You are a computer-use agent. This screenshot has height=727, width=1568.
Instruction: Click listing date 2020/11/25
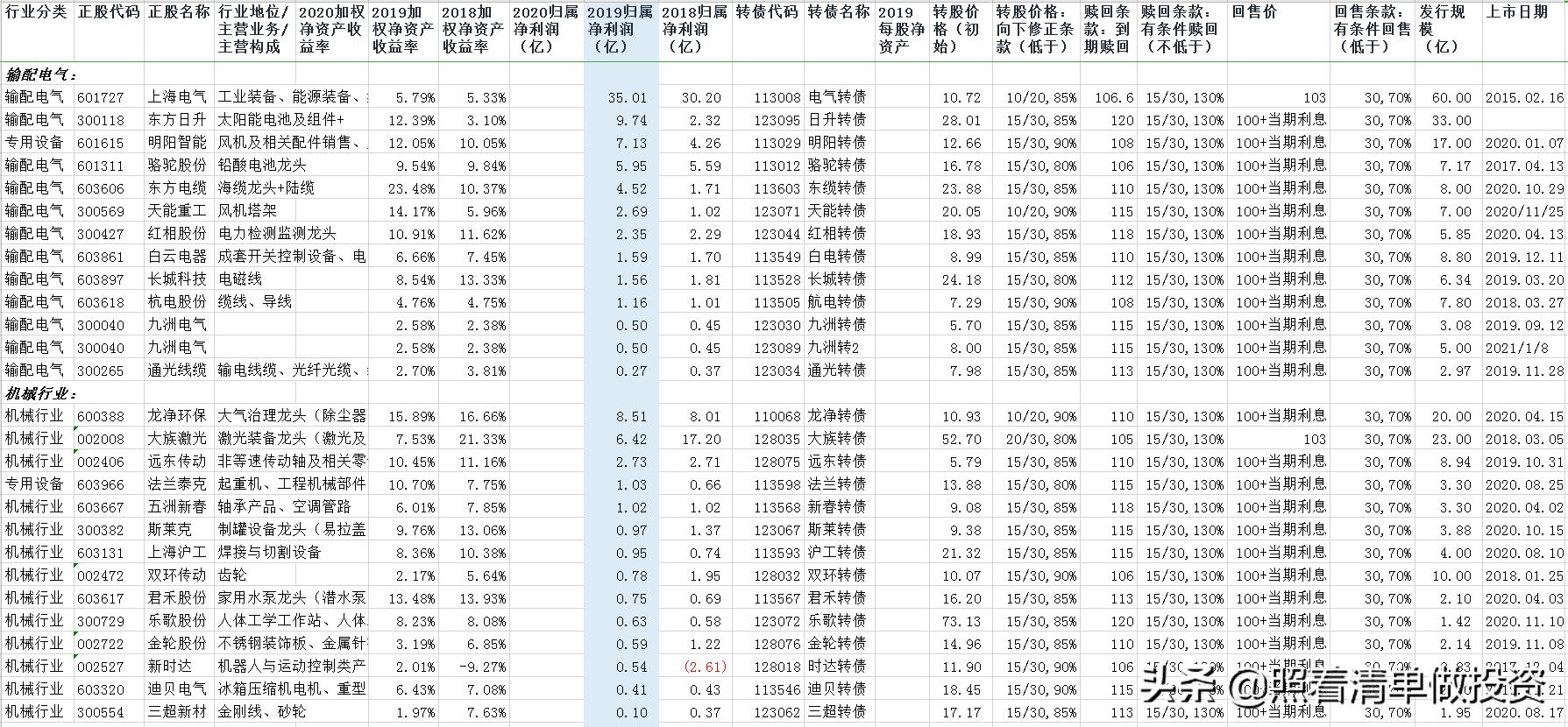pyautogui.click(x=1524, y=212)
